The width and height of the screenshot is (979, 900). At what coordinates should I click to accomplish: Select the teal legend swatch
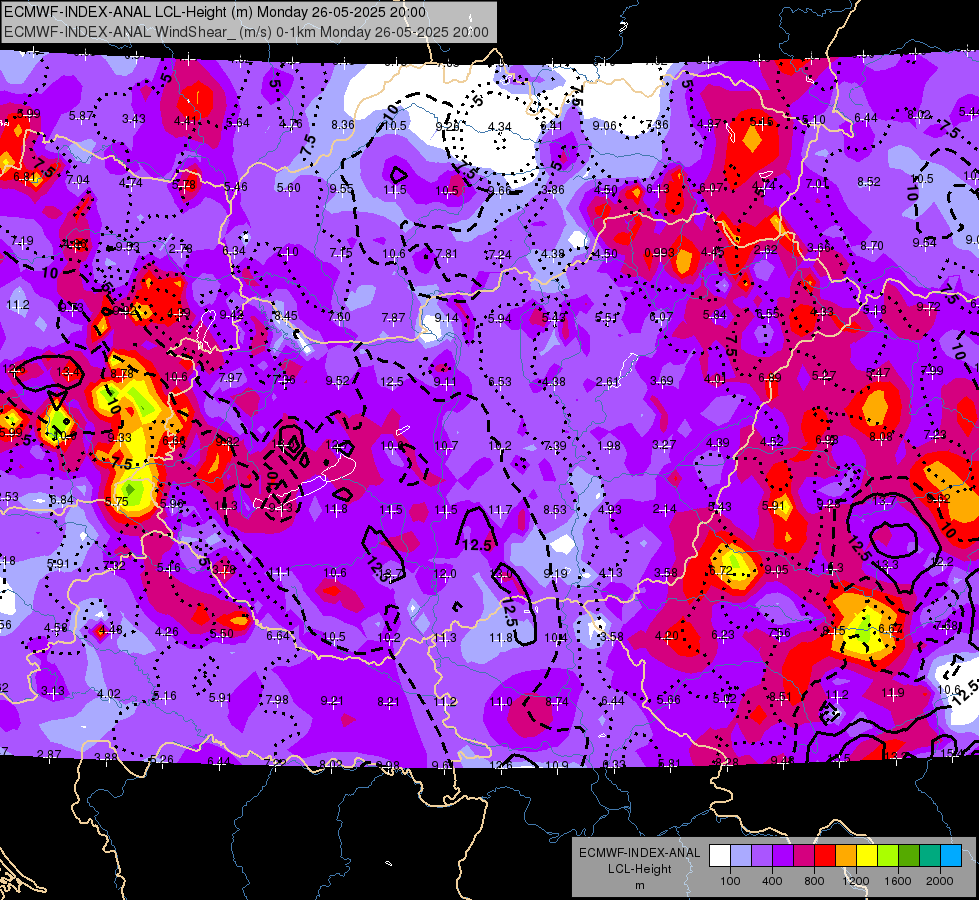tap(930, 856)
